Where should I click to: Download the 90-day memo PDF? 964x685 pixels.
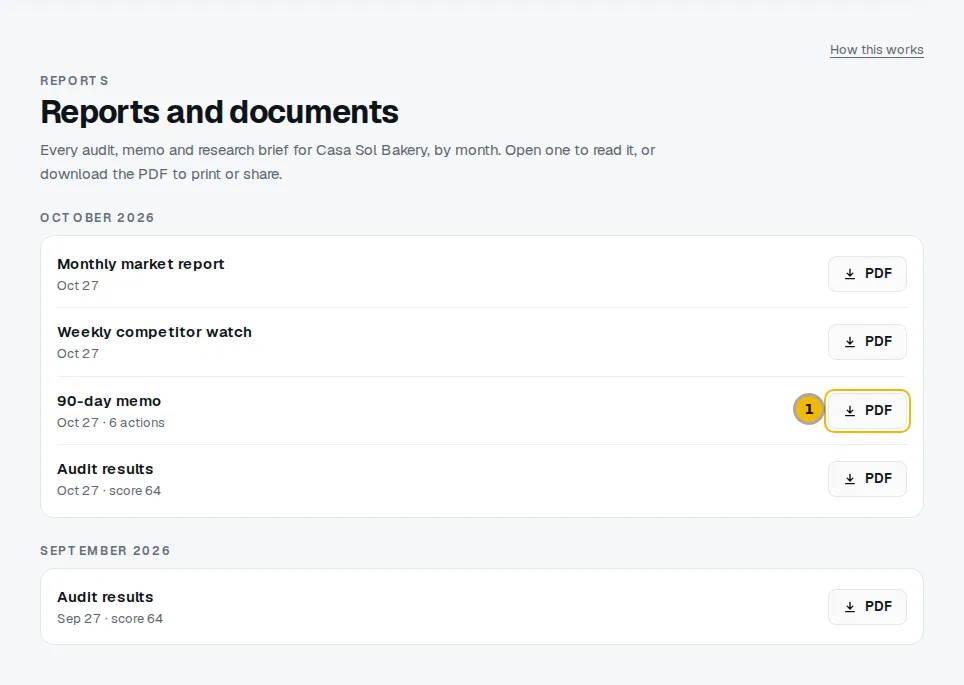tap(867, 411)
